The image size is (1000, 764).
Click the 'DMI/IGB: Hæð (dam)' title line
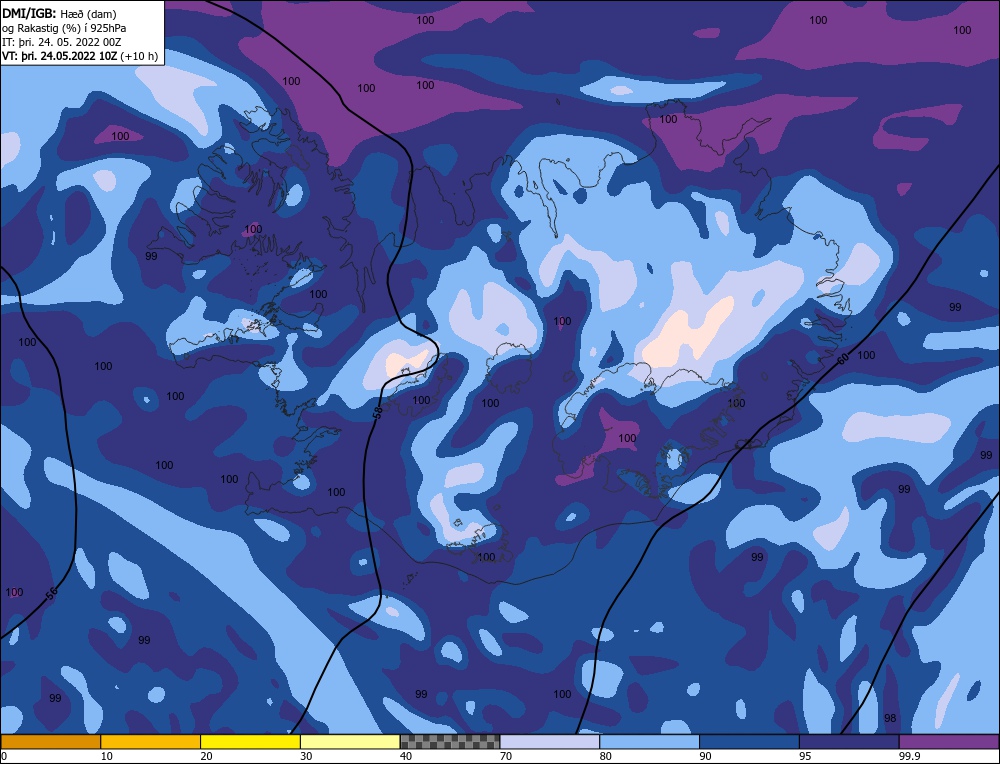[x=59, y=14]
